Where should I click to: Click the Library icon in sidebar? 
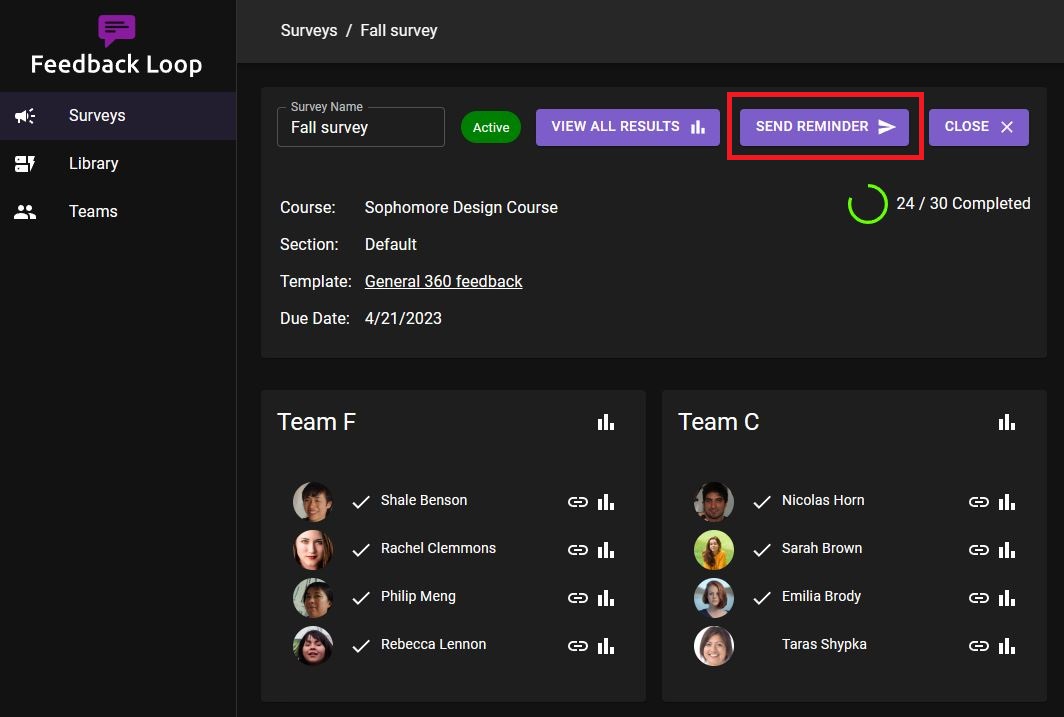[25, 163]
